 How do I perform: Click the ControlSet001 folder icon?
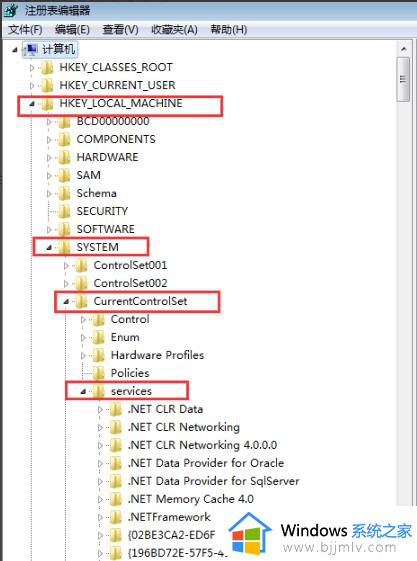click(x=82, y=265)
